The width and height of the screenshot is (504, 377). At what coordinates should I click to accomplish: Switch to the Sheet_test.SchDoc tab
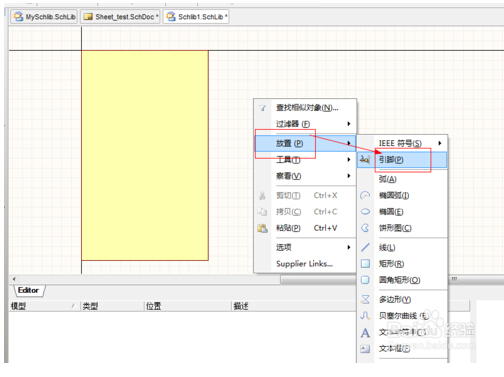[121, 17]
